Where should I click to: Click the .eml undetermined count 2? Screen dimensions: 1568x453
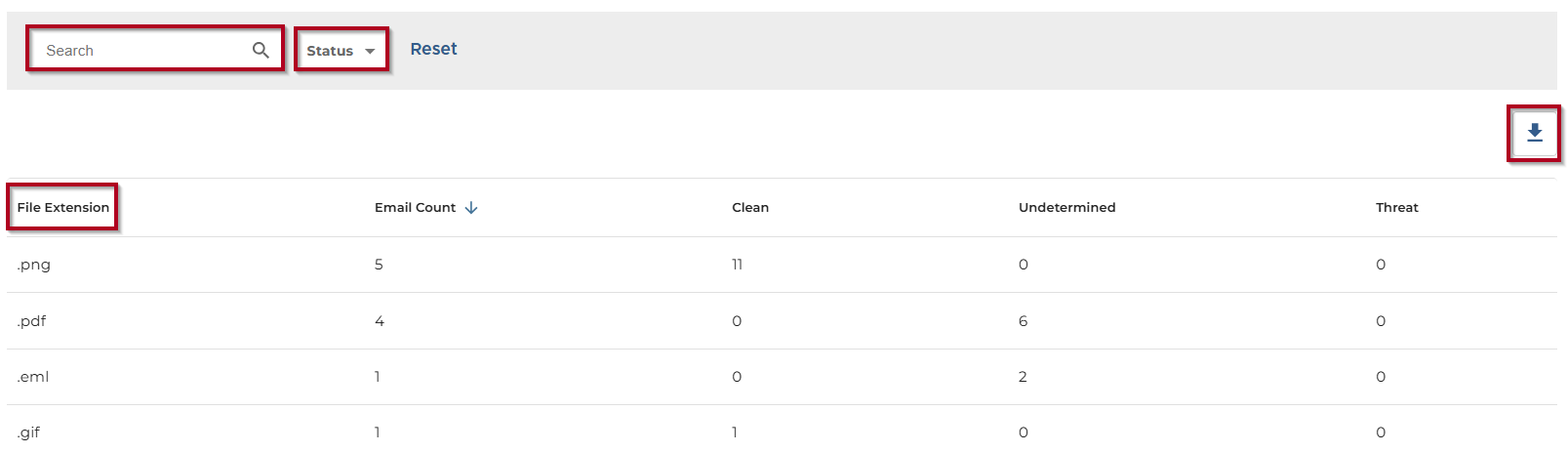click(1023, 377)
